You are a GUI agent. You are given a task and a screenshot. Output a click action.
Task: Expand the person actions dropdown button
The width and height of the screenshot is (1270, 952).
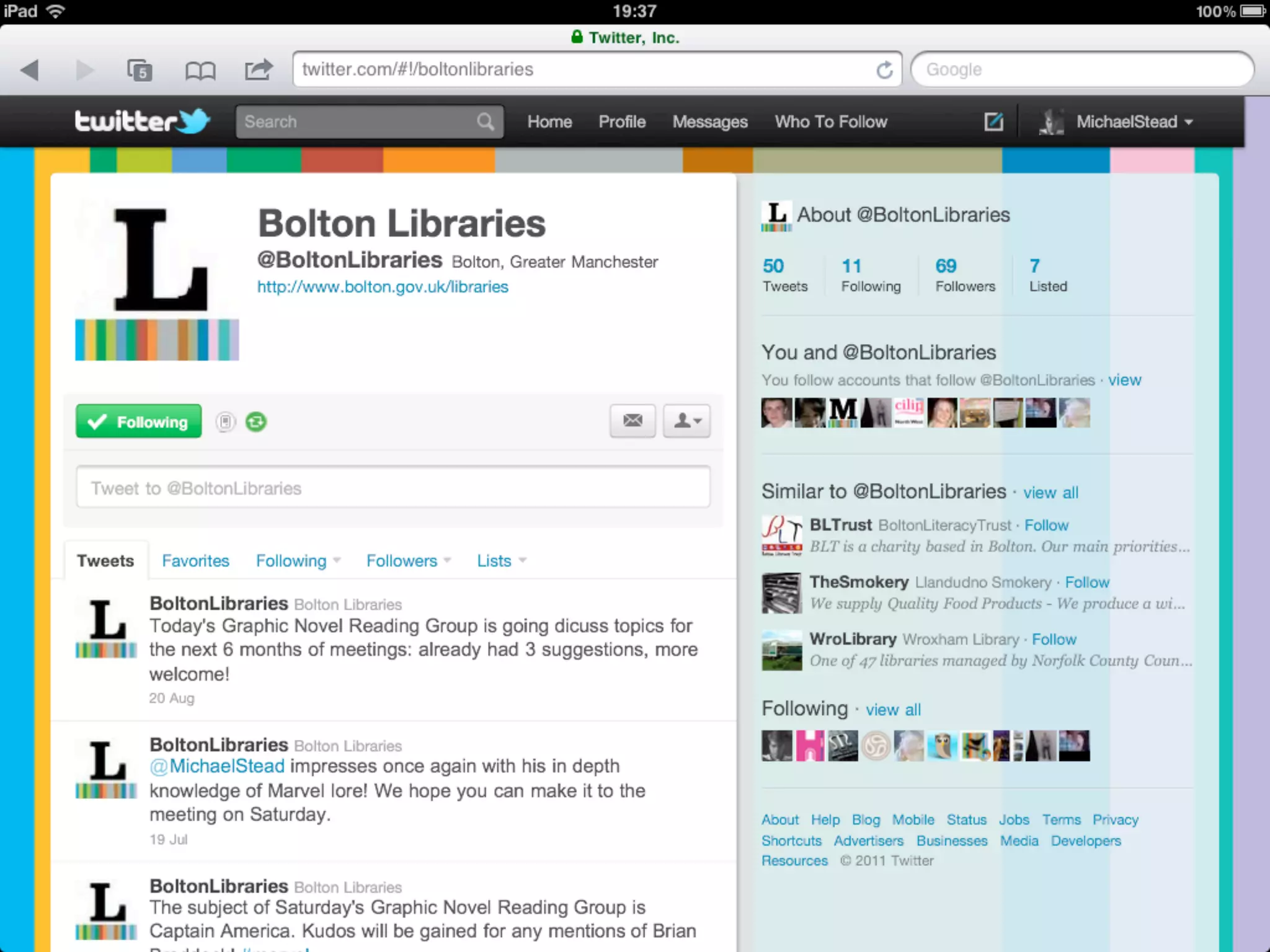point(686,421)
